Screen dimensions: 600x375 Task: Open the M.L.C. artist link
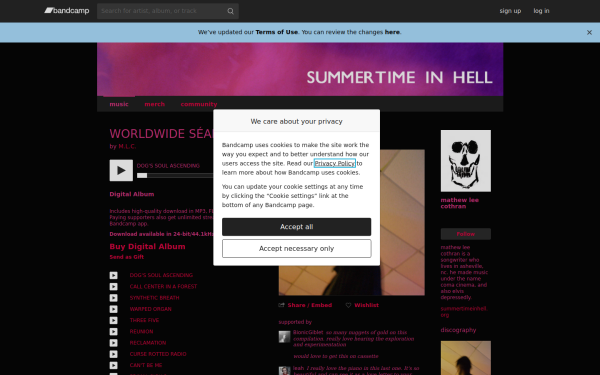(127, 146)
